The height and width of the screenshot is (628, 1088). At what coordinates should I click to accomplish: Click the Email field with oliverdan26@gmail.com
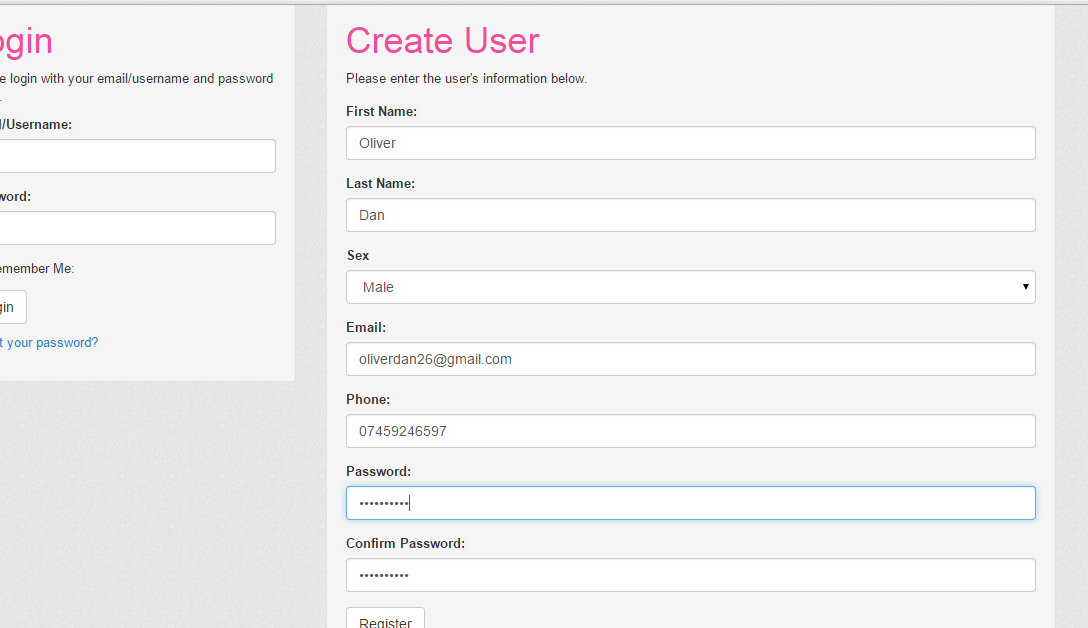(690, 359)
